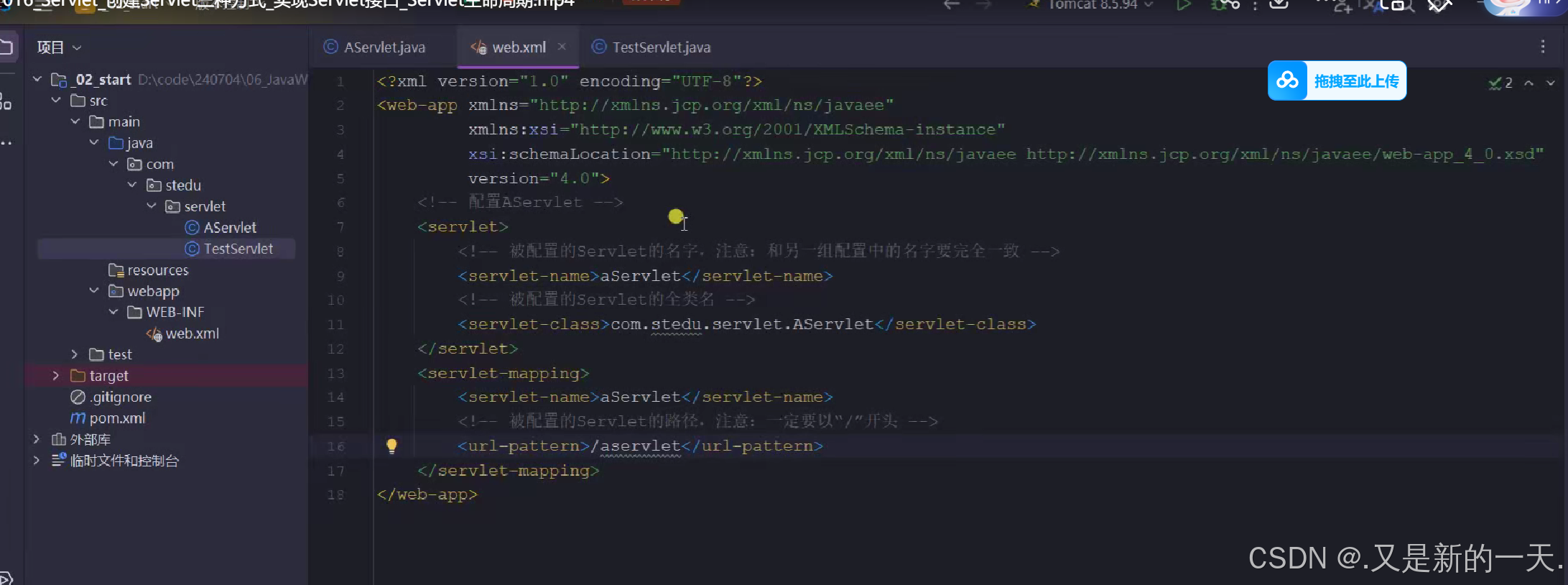
Task: Select the resources folder in tree
Action: [x=158, y=270]
